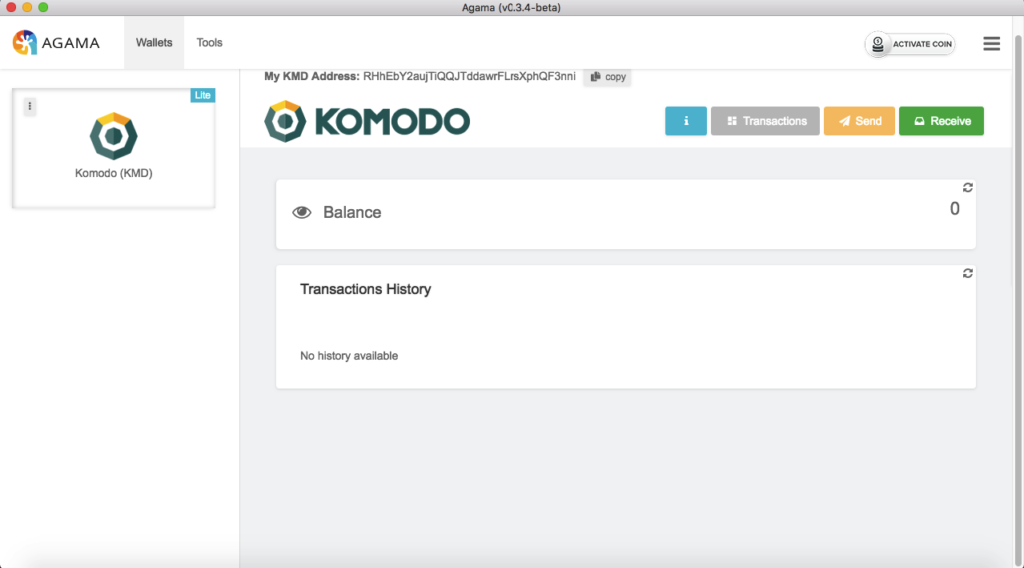Open the Komodo coin tile options menu
This screenshot has width=1024, height=568.
[29, 106]
